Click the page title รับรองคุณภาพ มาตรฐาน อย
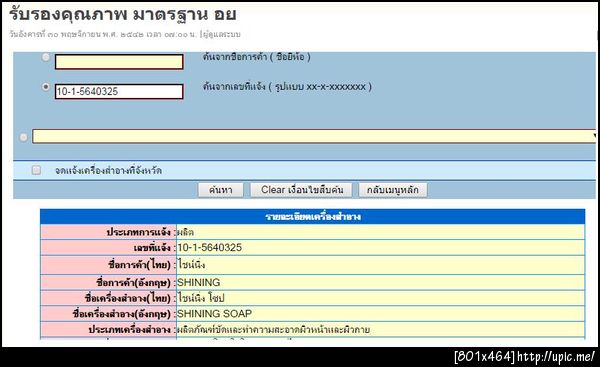The image size is (600, 367). [122, 15]
